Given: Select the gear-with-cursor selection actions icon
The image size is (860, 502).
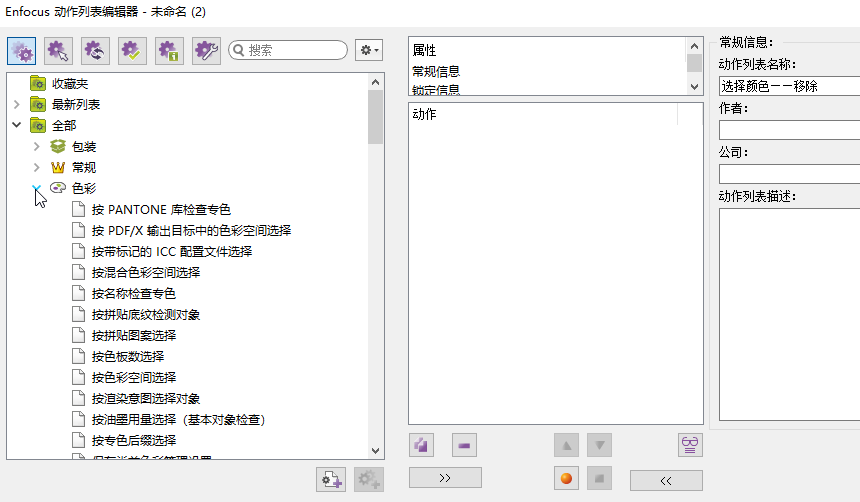Looking at the screenshot, I should (x=59, y=50).
